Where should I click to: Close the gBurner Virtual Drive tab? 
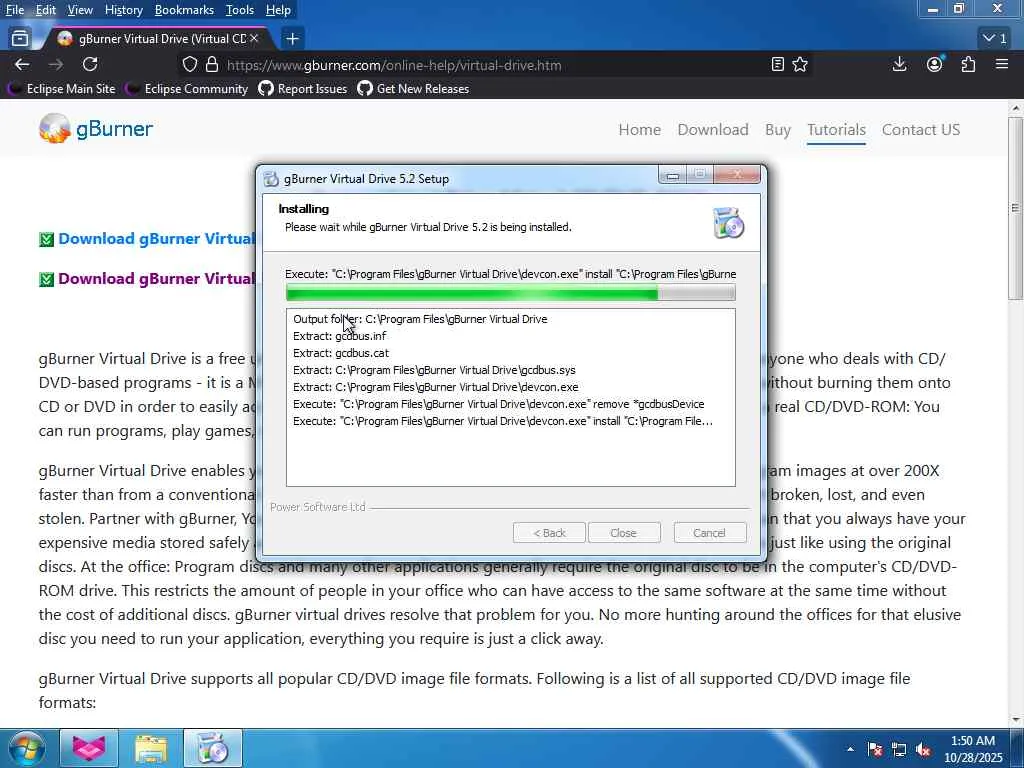(x=254, y=39)
